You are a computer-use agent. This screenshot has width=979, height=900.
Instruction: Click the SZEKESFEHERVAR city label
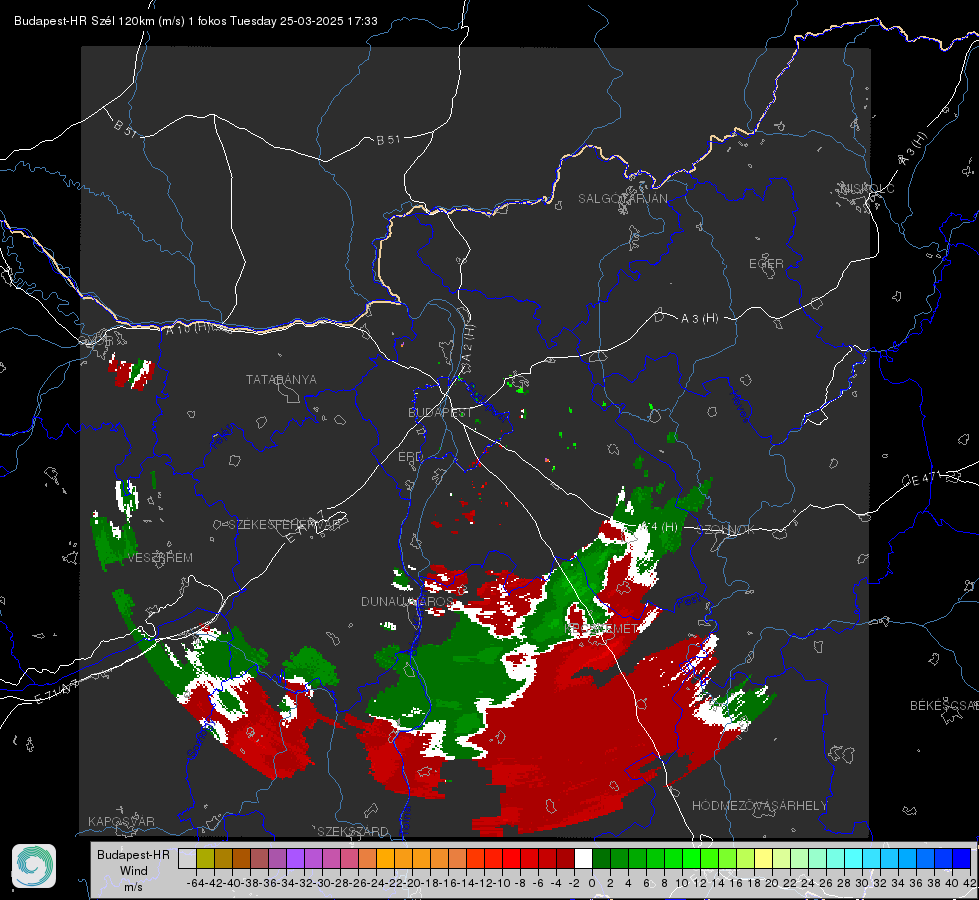tap(283, 525)
